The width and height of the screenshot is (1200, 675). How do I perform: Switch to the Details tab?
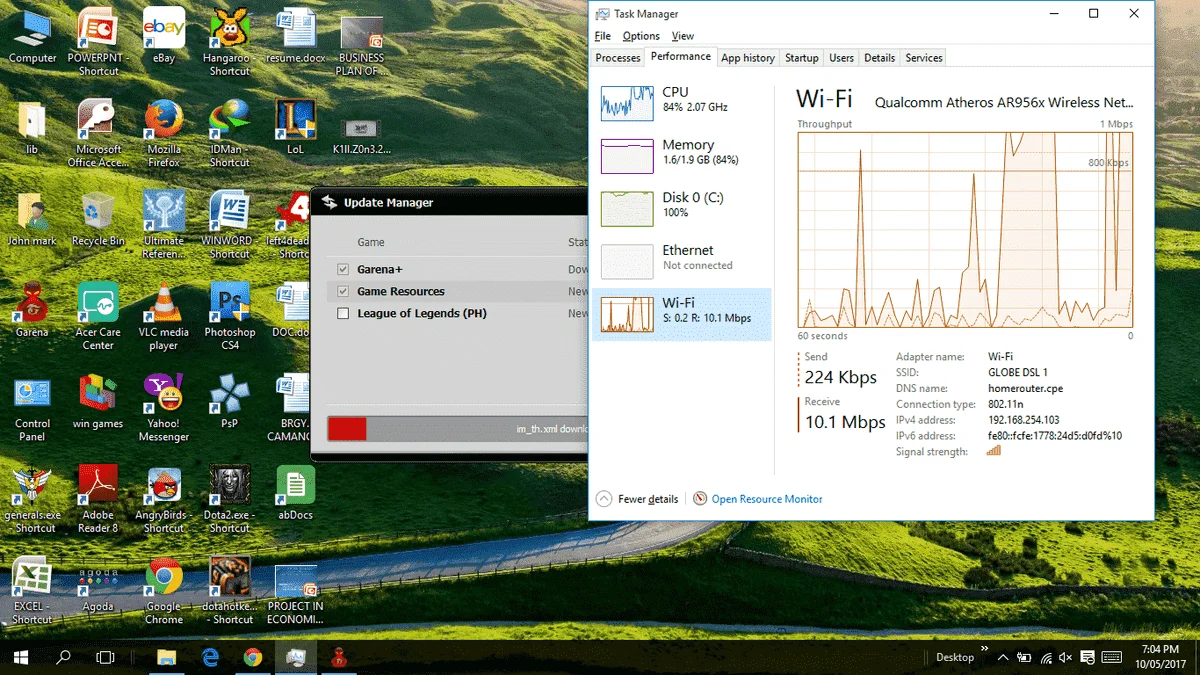(880, 58)
